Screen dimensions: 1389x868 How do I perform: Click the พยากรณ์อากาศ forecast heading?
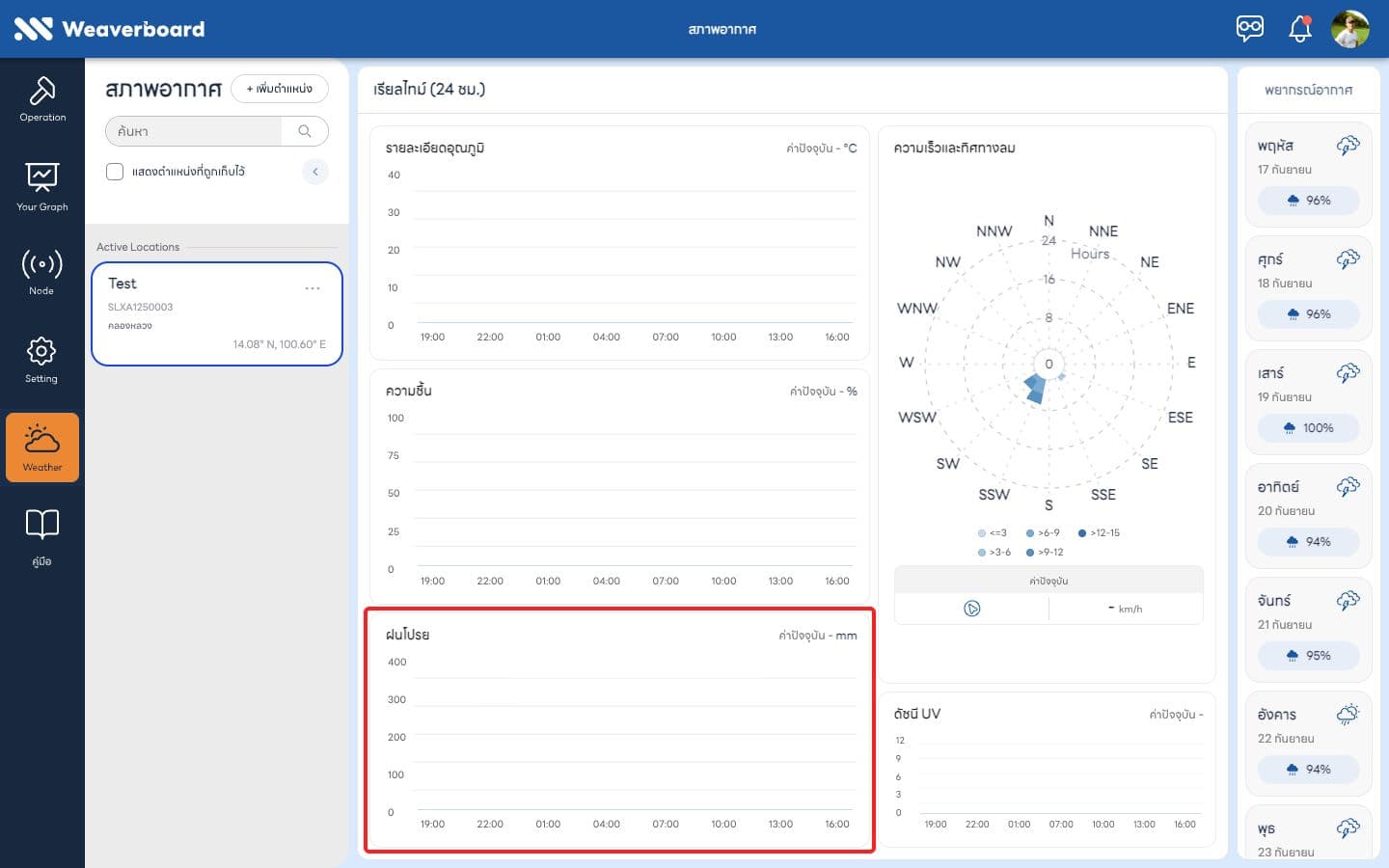pyautogui.click(x=1309, y=90)
